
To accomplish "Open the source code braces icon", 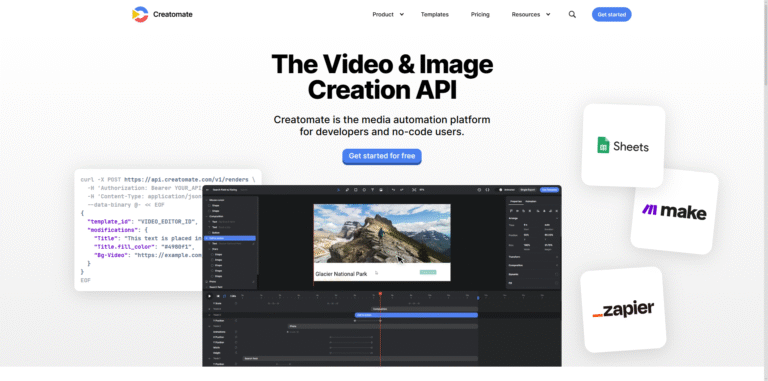I will 487,190.
